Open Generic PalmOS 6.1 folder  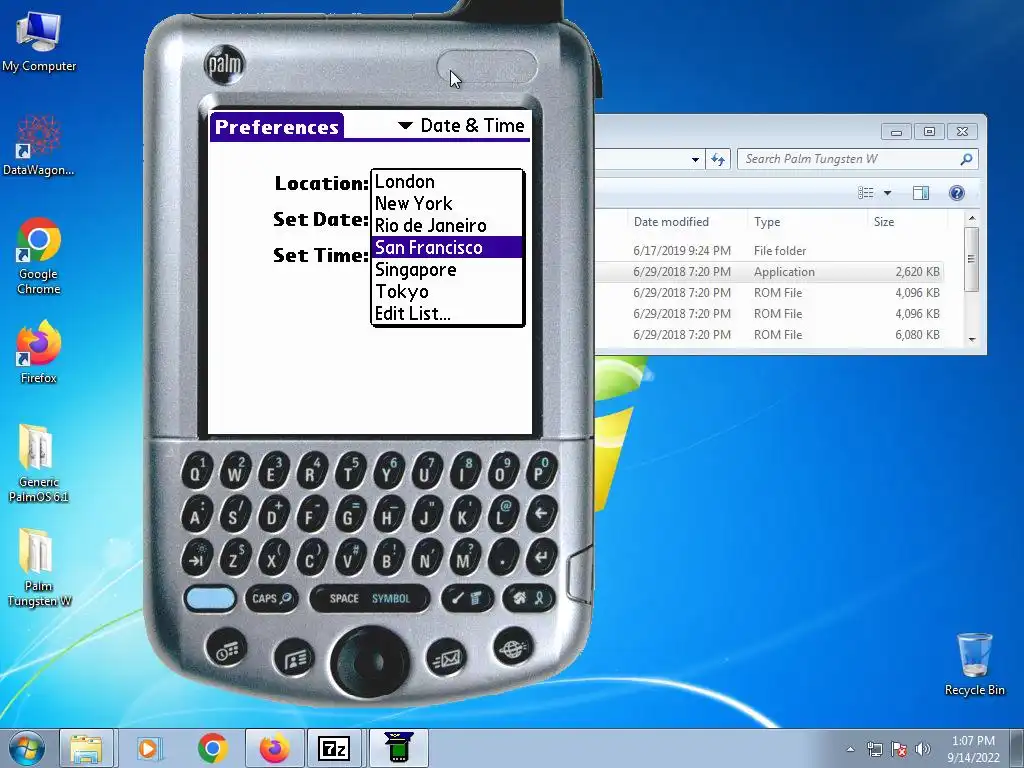[x=39, y=464]
